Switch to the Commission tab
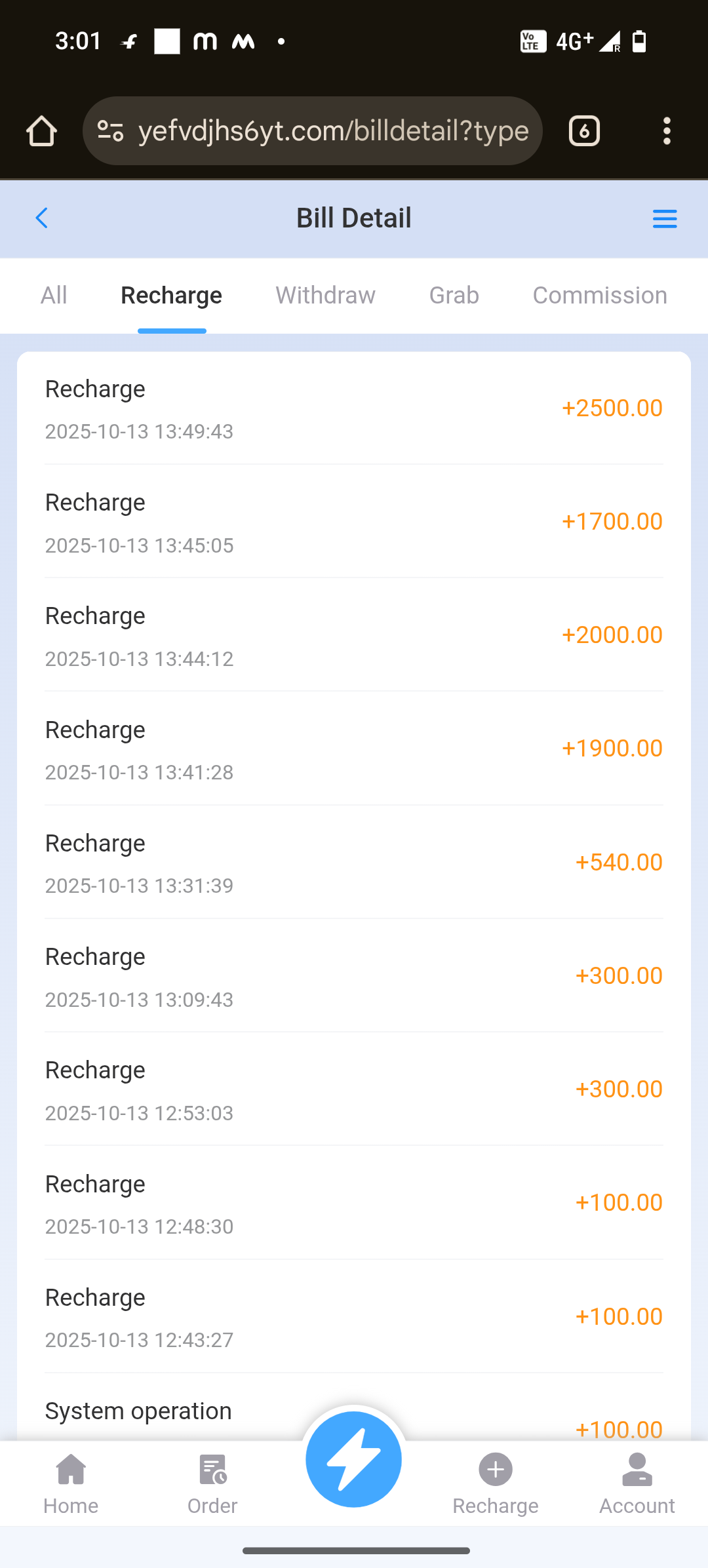 599,296
